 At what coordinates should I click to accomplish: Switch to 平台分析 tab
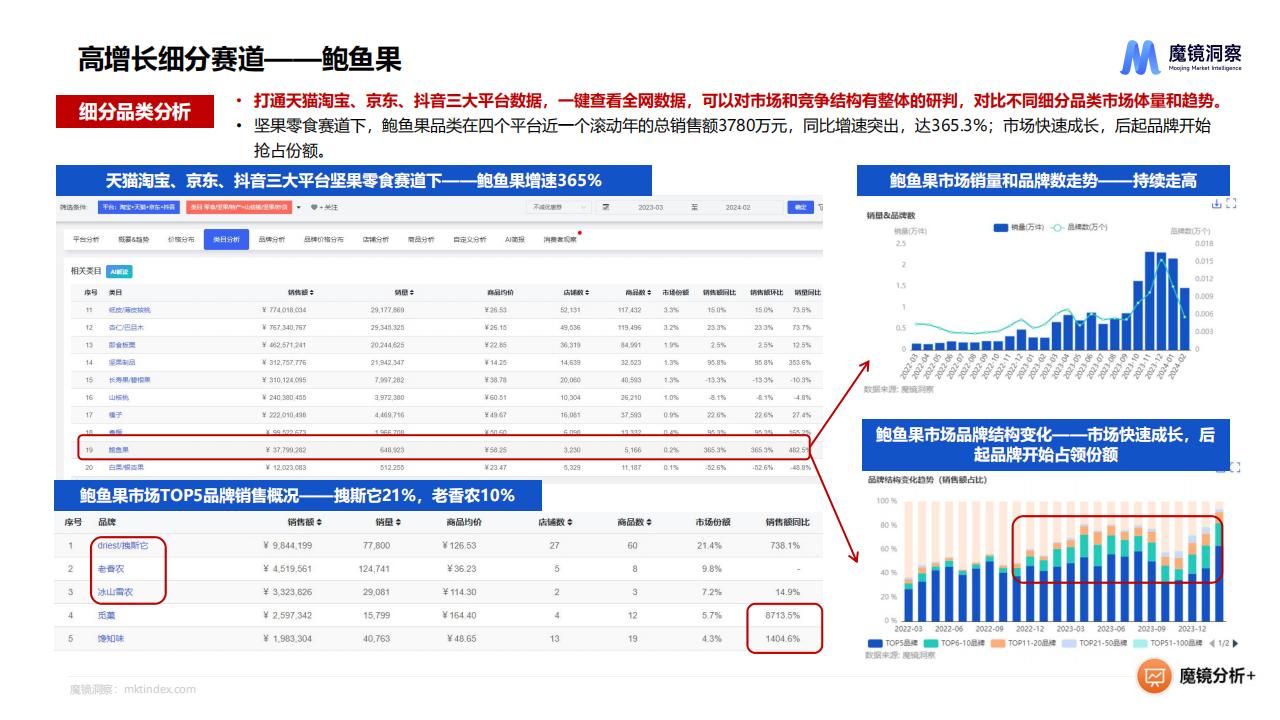87,240
